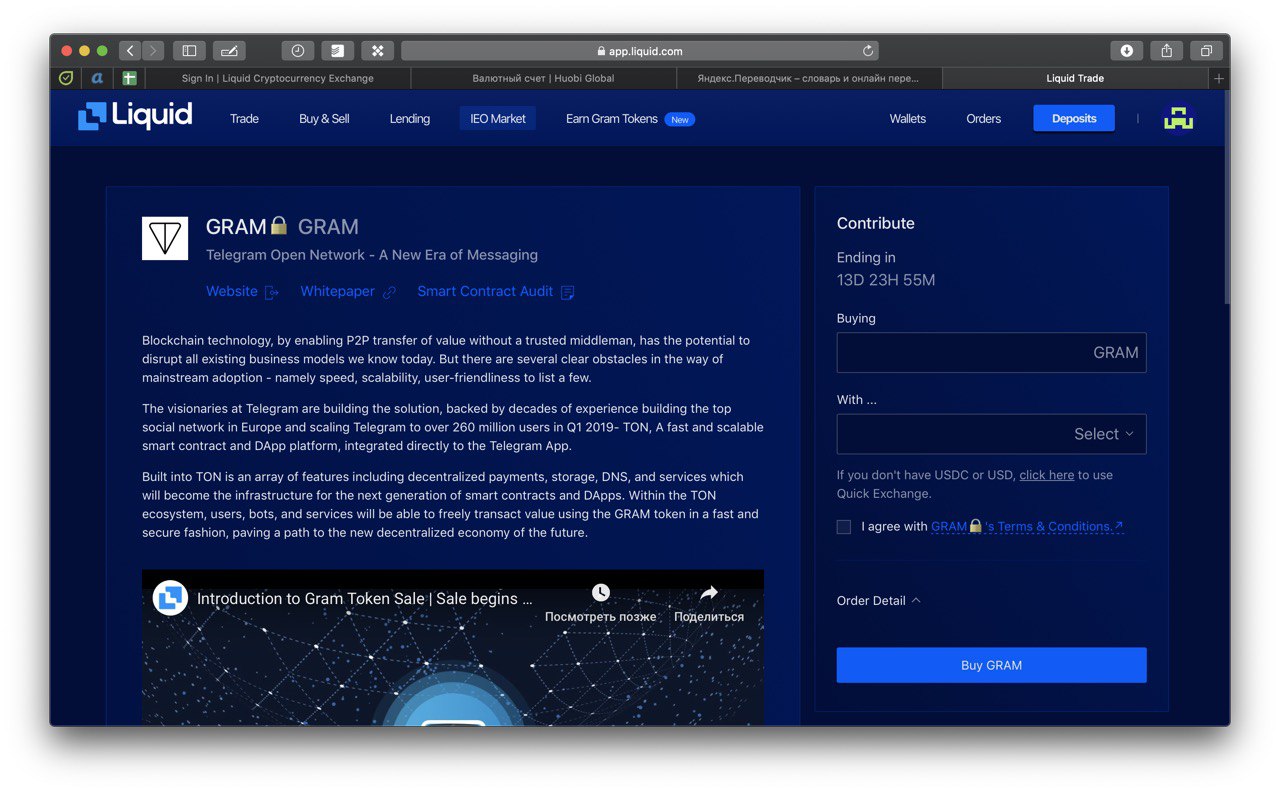Viewport: 1280px width, 792px height.
Task: Reload the page from address bar
Action: click(868, 51)
